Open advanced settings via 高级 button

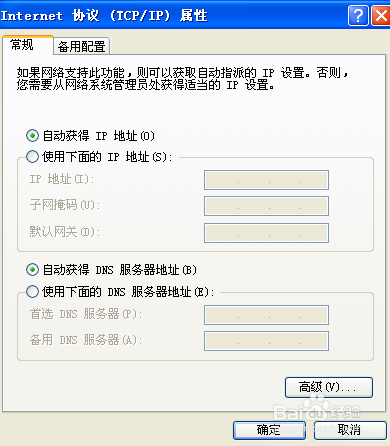[329, 387]
